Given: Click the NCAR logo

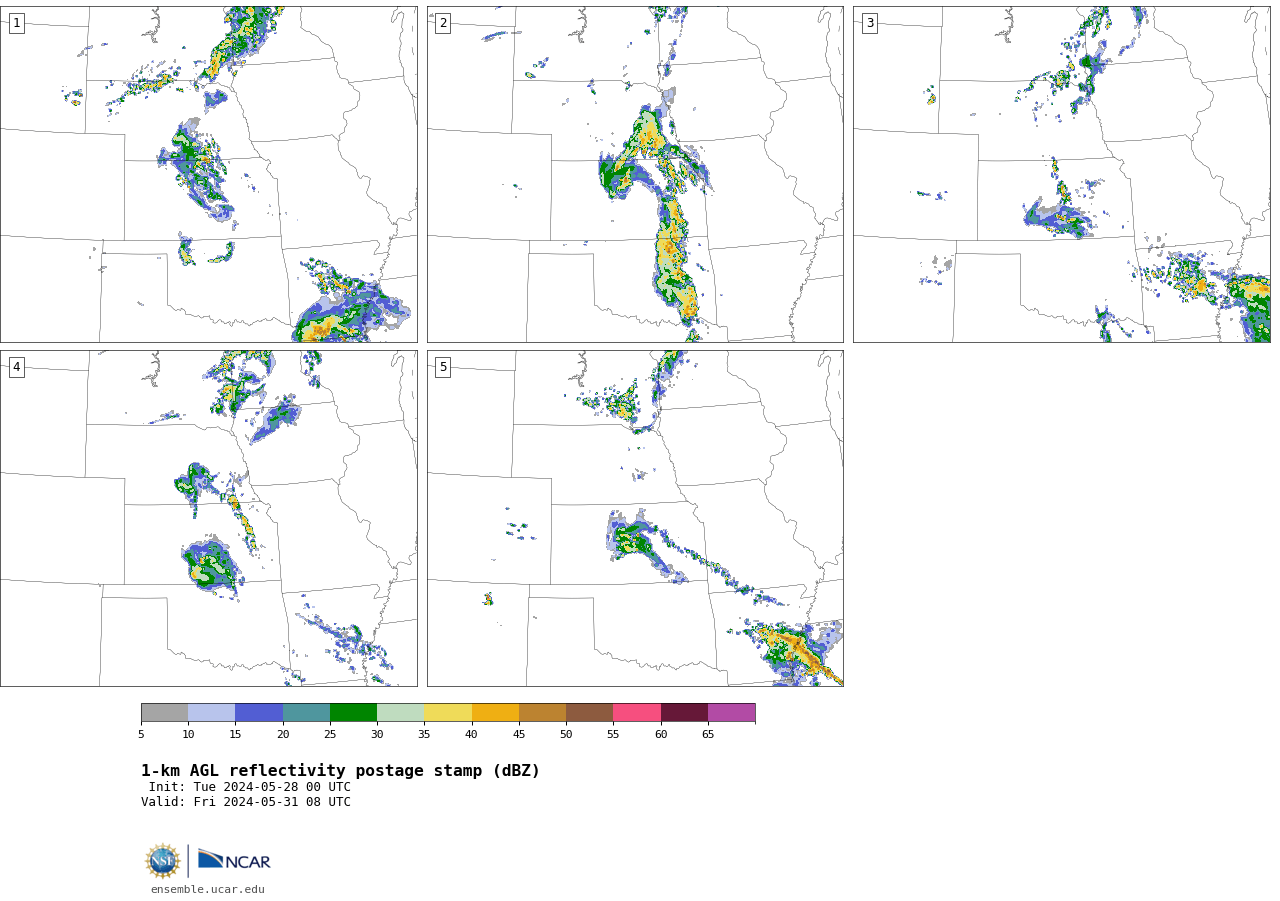Looking at the screenshot, I should [234, 860].
